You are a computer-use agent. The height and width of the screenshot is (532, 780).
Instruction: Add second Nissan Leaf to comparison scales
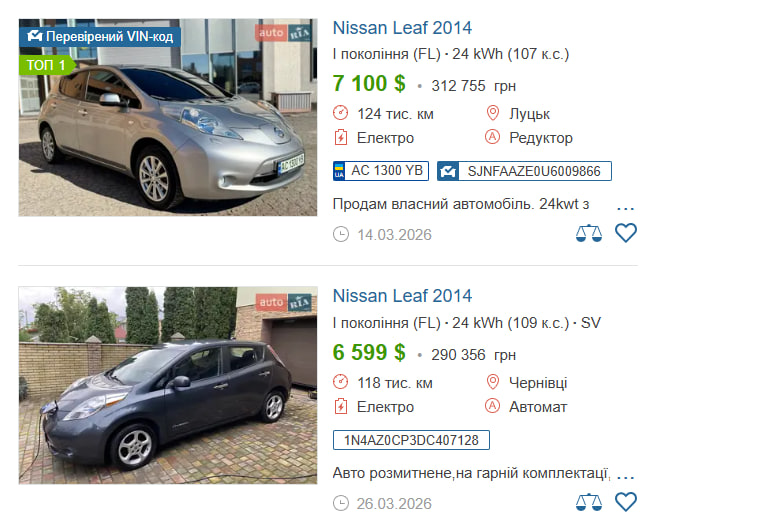pyautogui.click(x=589, y=502)
